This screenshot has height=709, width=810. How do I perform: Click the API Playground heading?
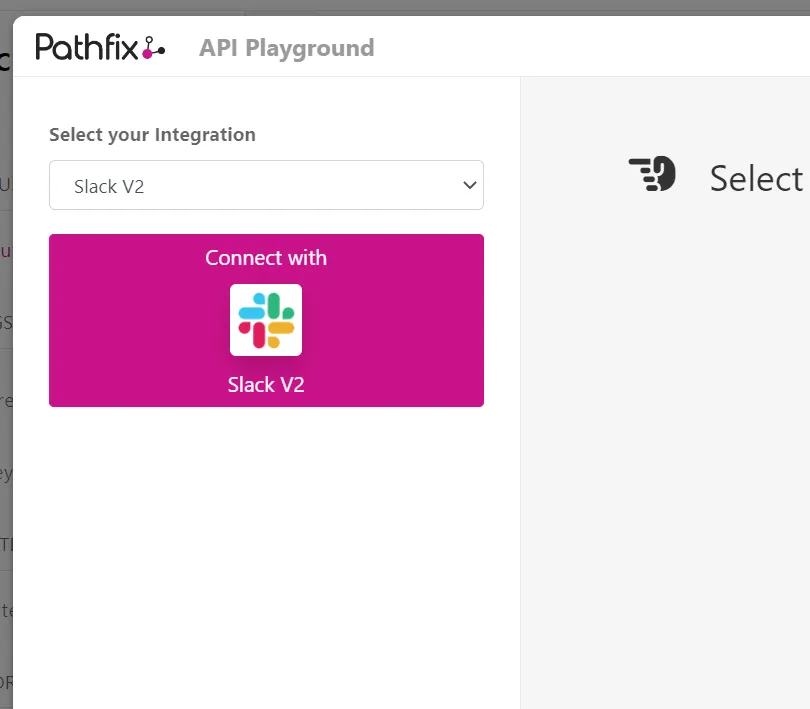pos(287,48)
